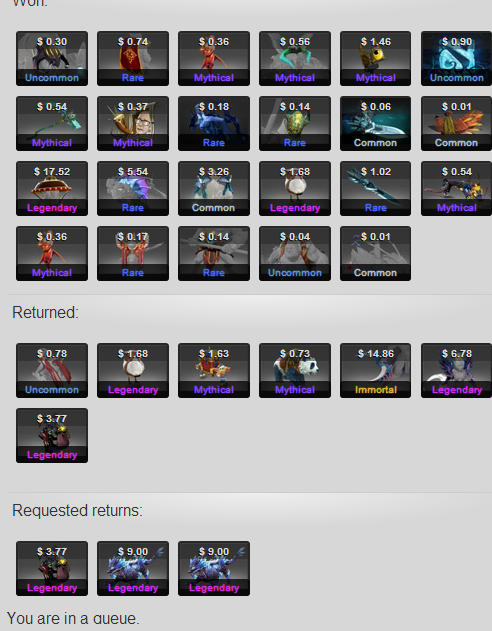The image size is (492, 631).
Task: Click the $0.78 Uncommon returned item
Action: [52, 370]
